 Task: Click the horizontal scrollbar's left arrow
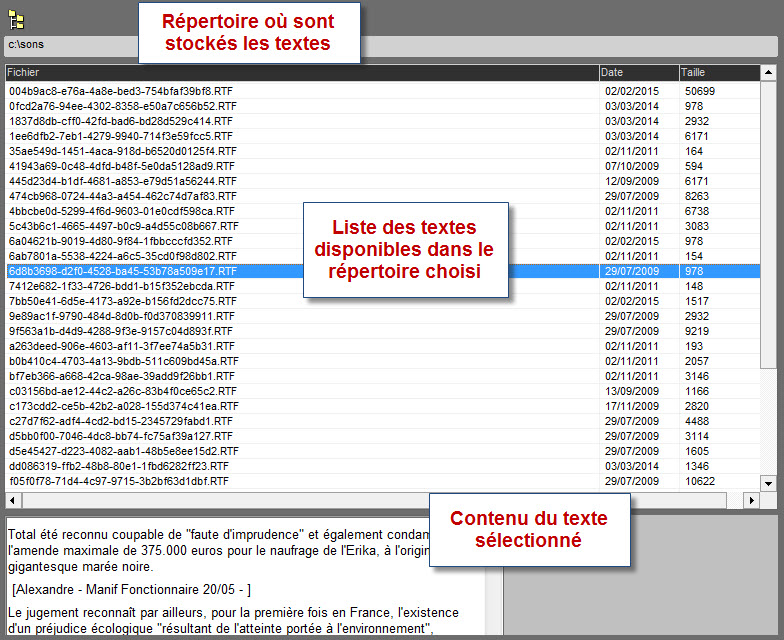[x=13, y=499]
